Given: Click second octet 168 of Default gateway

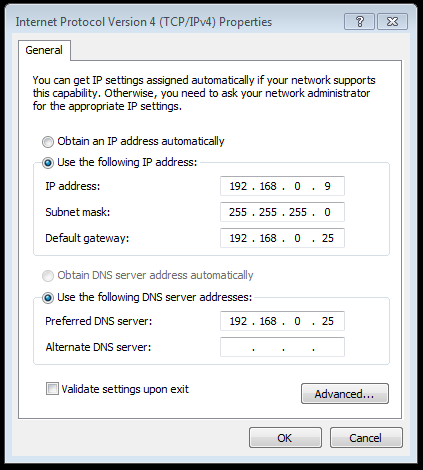Looking at the screenshot, I should pos(268,238).
